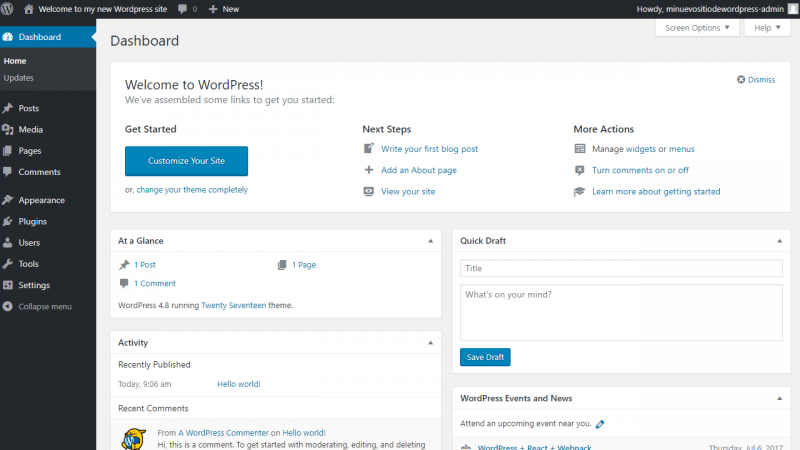Viewport: 800px width, 450px height.
Task: Click the Posts pushpin icon in sidebar
Action: click(8, 108)
